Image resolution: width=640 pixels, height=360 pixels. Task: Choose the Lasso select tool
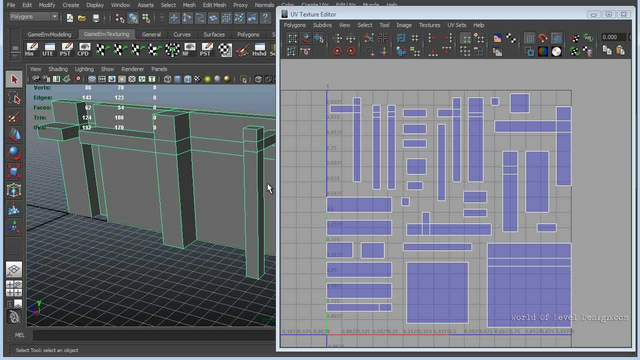pos(14,98)
